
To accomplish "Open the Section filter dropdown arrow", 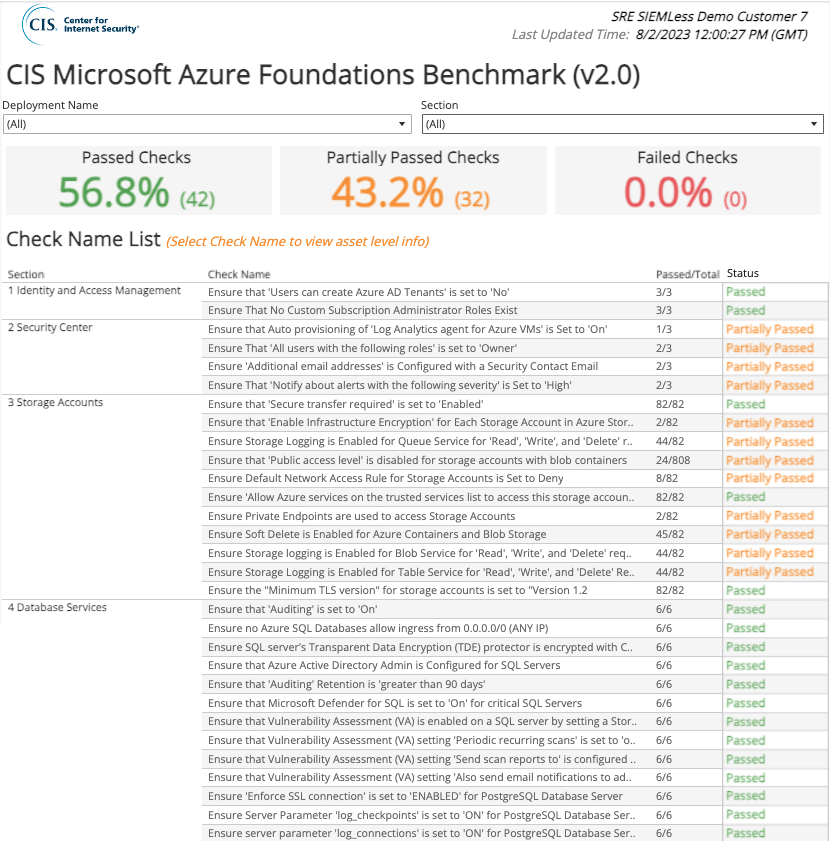I will tap(814, 124).
